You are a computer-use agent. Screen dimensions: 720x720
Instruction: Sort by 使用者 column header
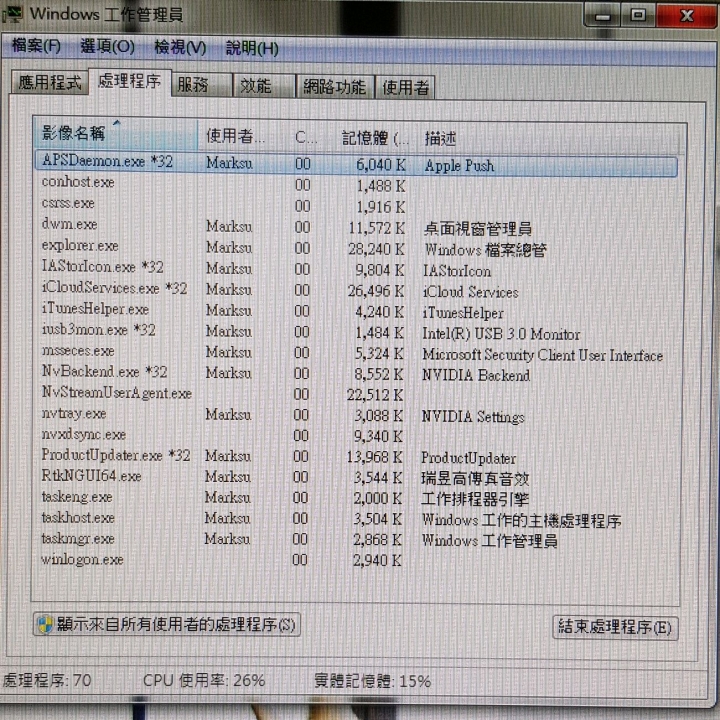click(242, 136)
